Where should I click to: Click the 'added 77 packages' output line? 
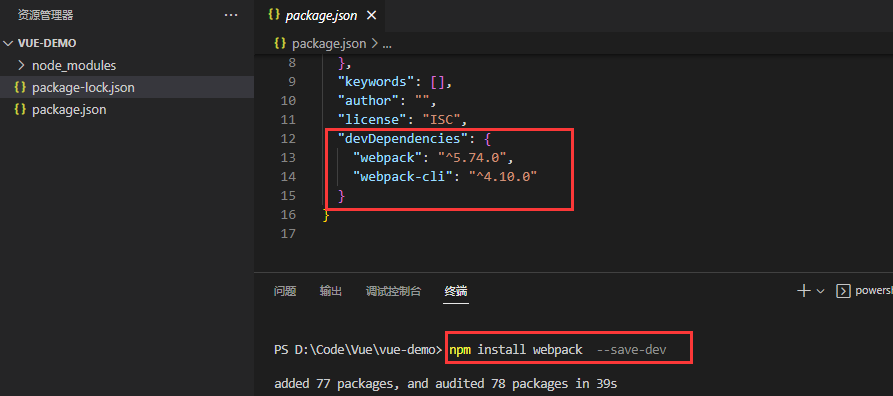tap(445, 383)
